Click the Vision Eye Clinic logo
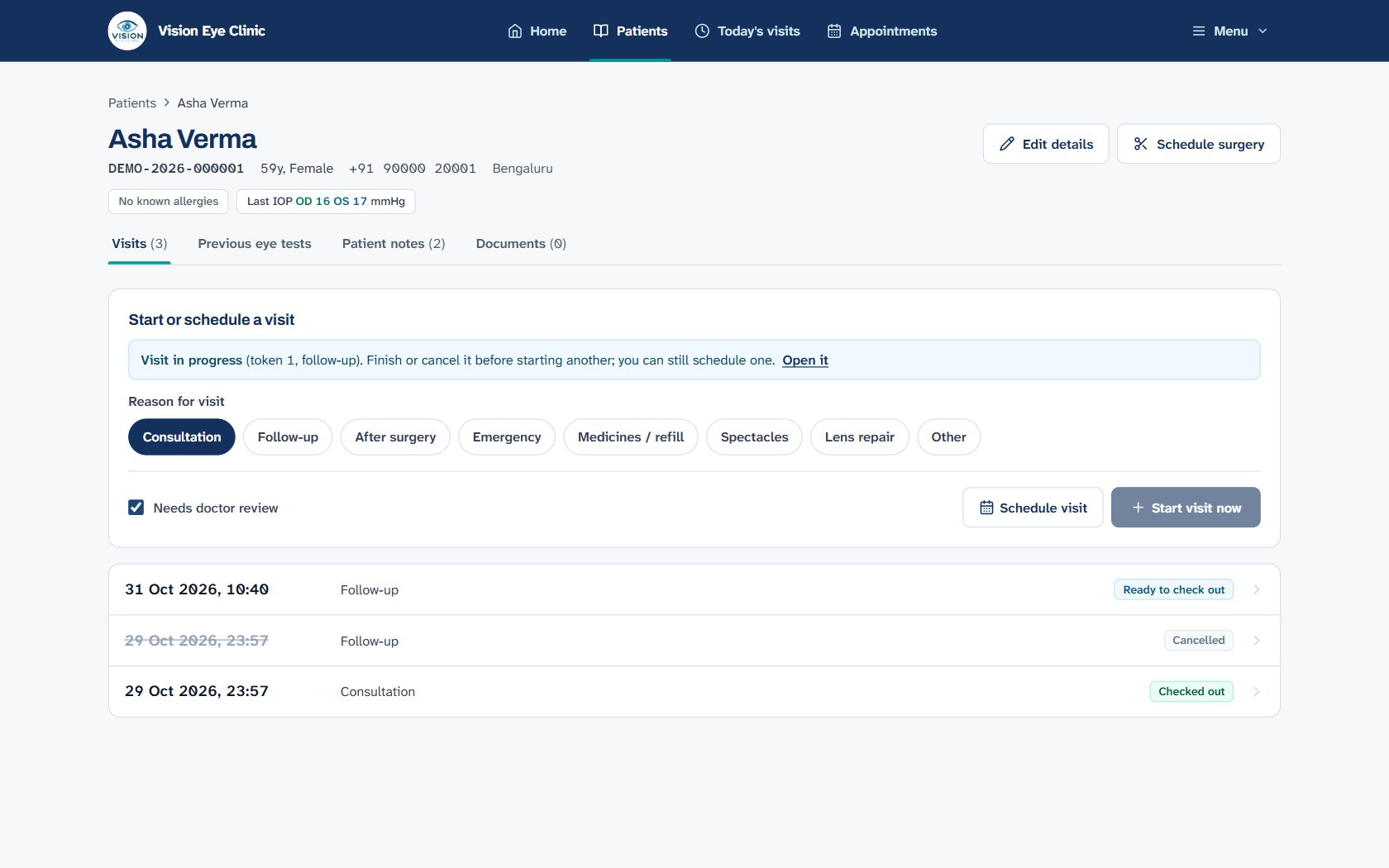The image size is (1389, 868). click(x=127, y=31)
